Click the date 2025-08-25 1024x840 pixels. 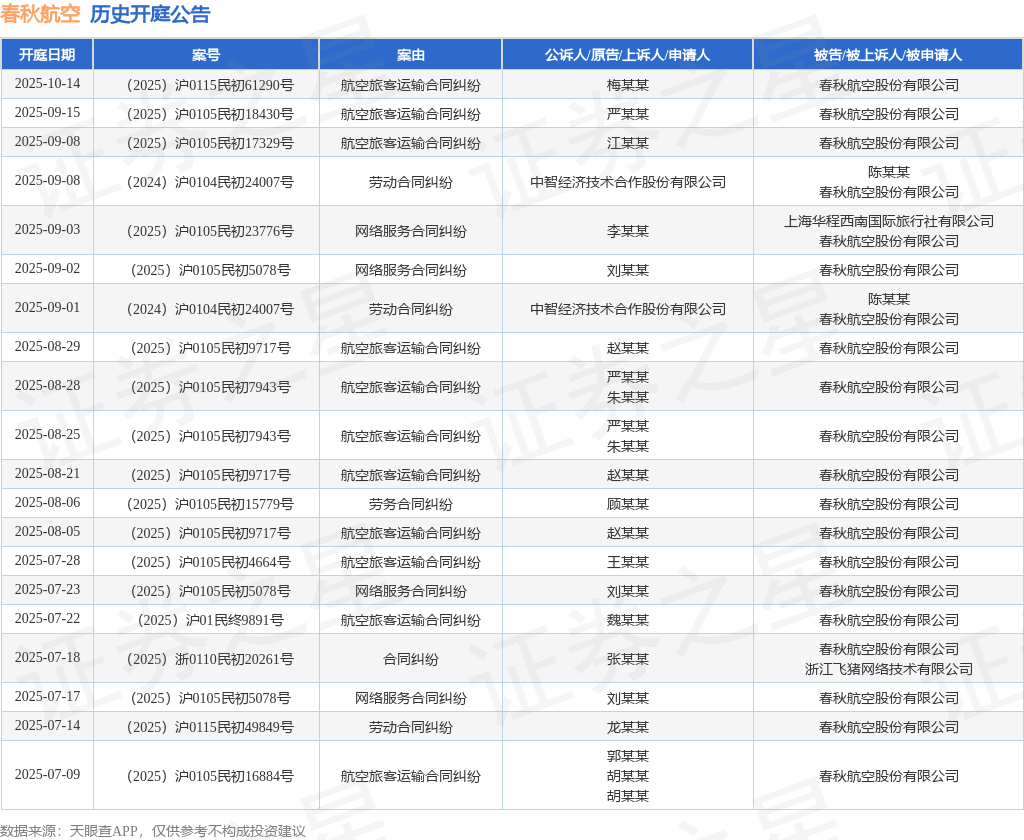[47, 434]
